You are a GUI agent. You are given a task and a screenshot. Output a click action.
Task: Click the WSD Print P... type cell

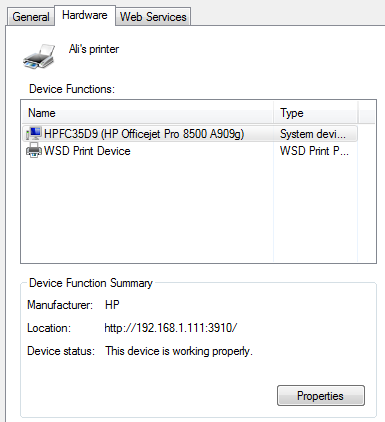[x=314, y=151]
